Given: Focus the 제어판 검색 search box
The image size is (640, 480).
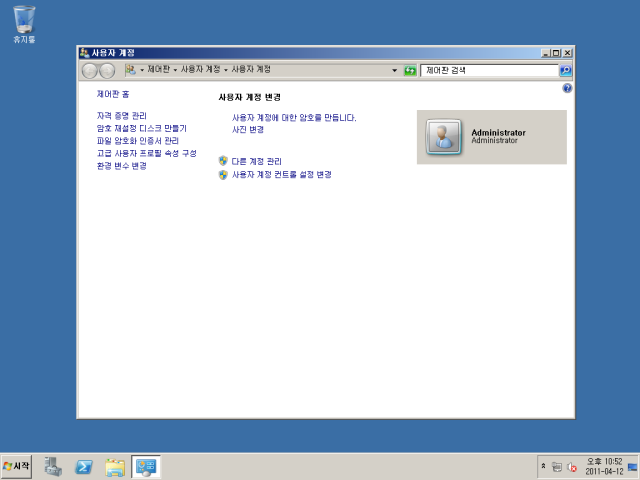Looking at the screenshot, I should click(x=489, y=70).
